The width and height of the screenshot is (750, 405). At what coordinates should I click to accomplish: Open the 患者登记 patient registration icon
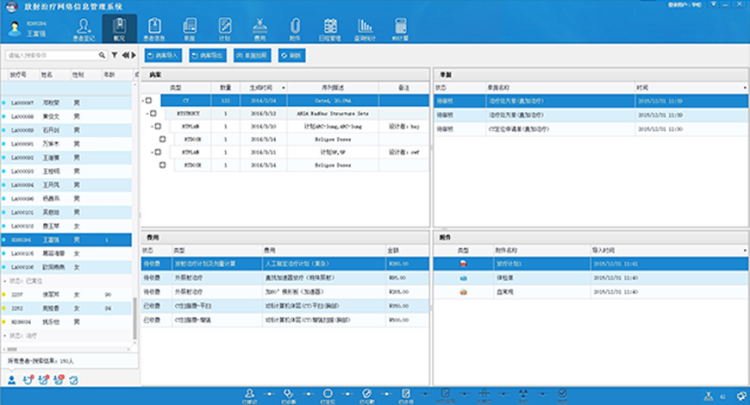pos(85,27)
